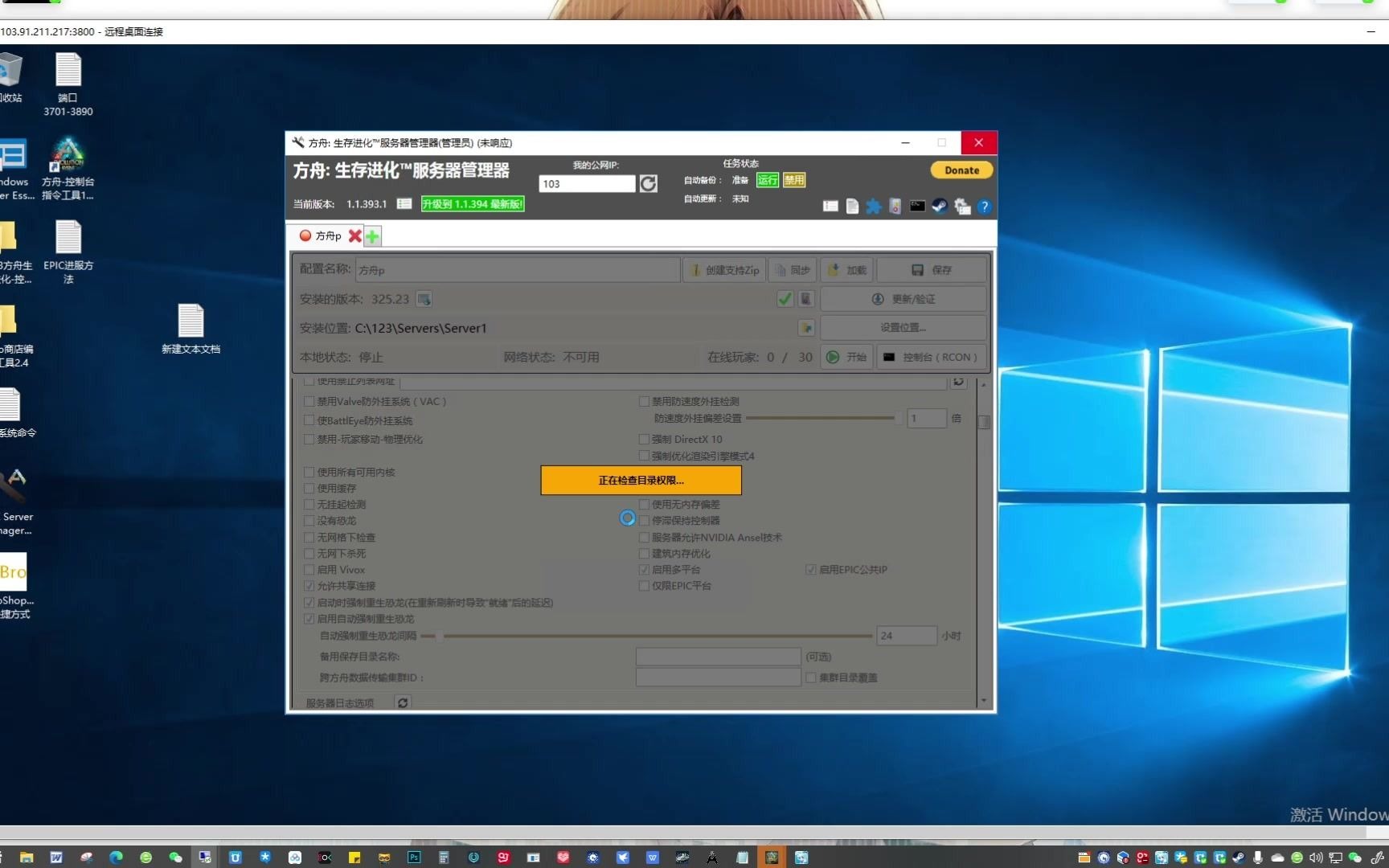Click upgrade to 1.1.394 latest version
The height and width of the screenshot is (868, 1389).
tap(473, 204)
